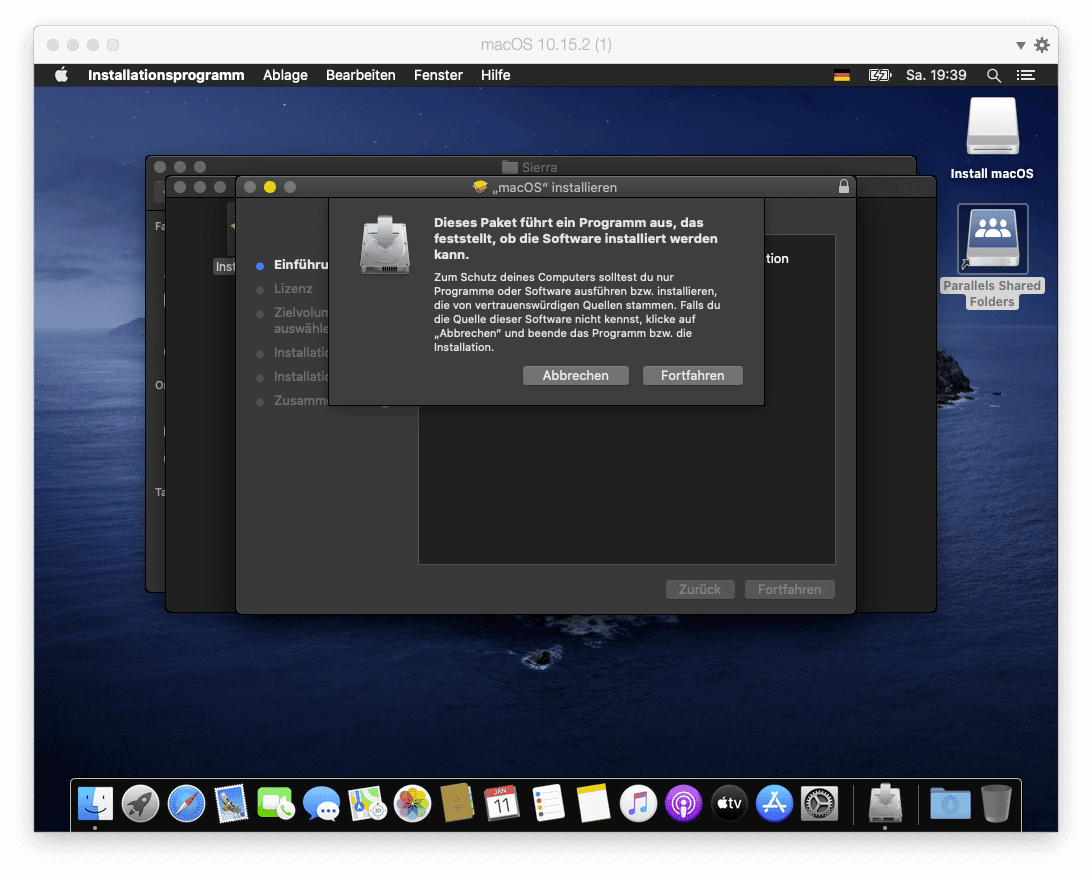
Task: Click the lock icon in installer title bar
Action: click(844, 187)
